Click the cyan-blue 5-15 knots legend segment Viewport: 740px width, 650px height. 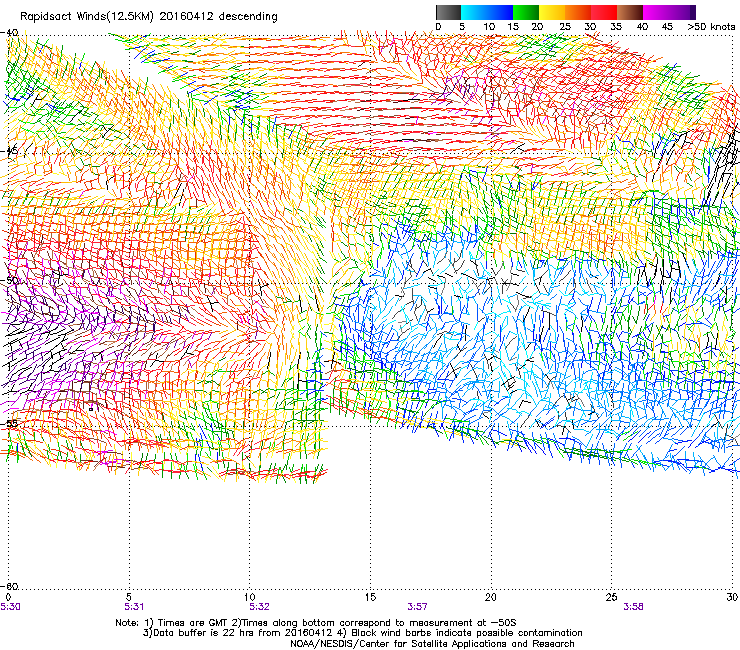tap(487, 12)
